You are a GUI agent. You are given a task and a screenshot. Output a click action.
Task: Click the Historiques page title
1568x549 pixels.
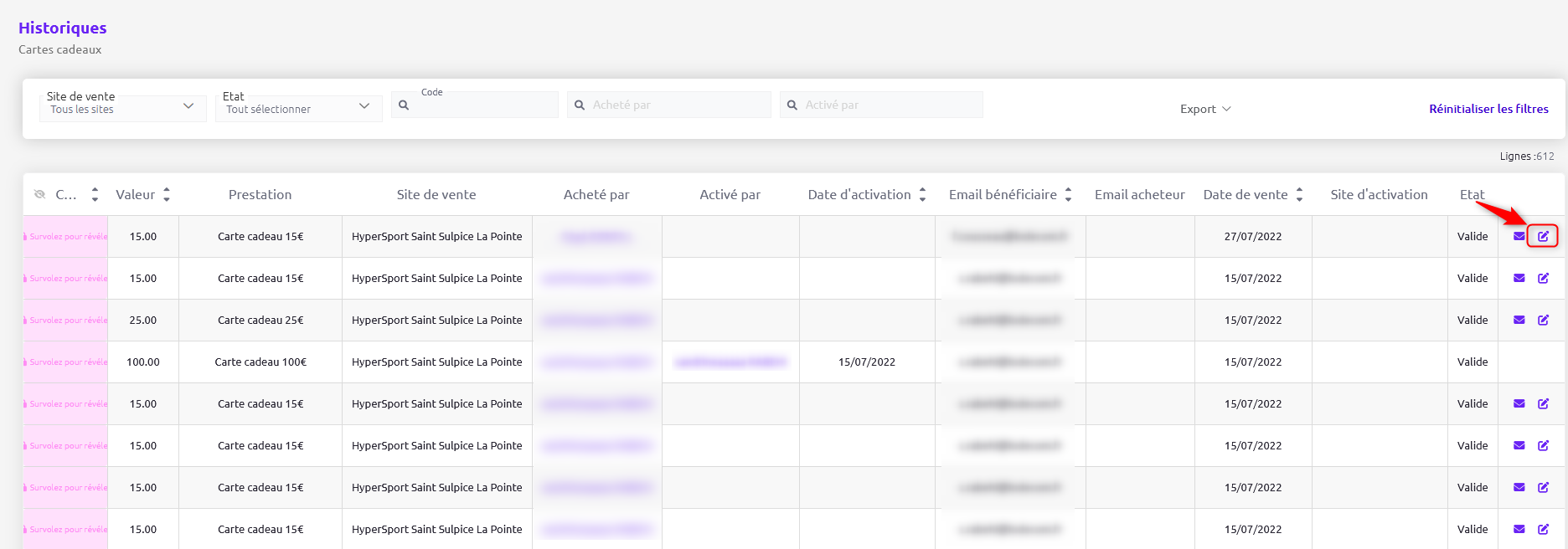[63, 28]
